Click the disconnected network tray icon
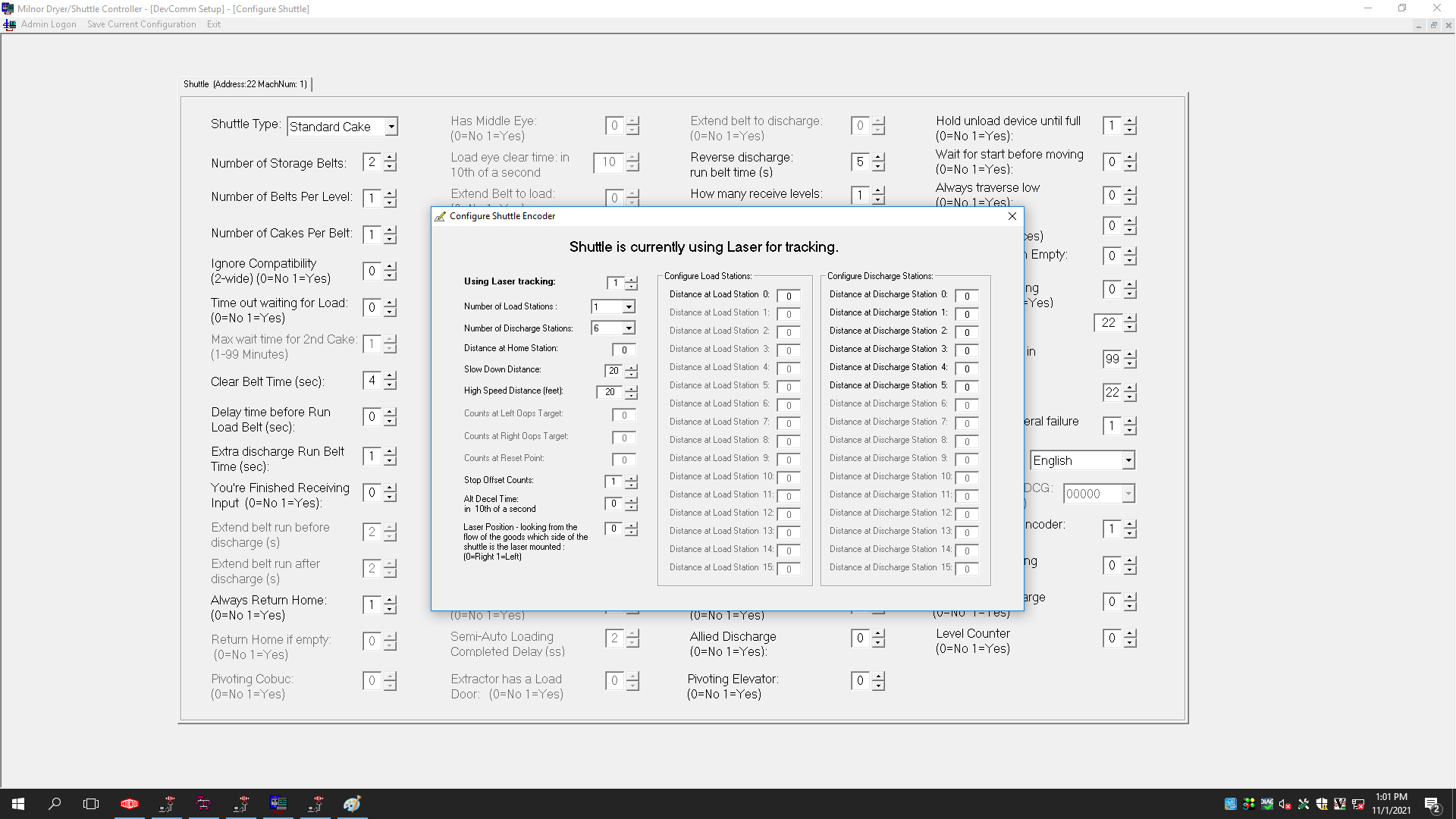Viewport: 1456px width, 819px height. coord(1358,804)
